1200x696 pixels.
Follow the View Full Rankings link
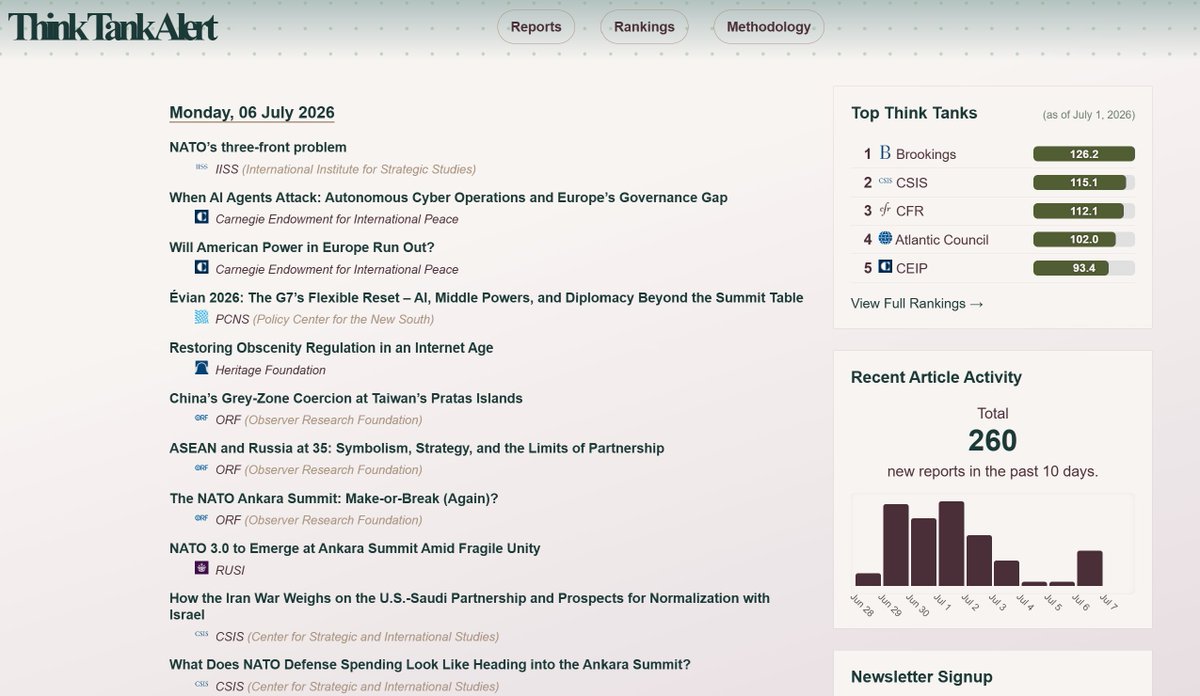pos(917,303)
